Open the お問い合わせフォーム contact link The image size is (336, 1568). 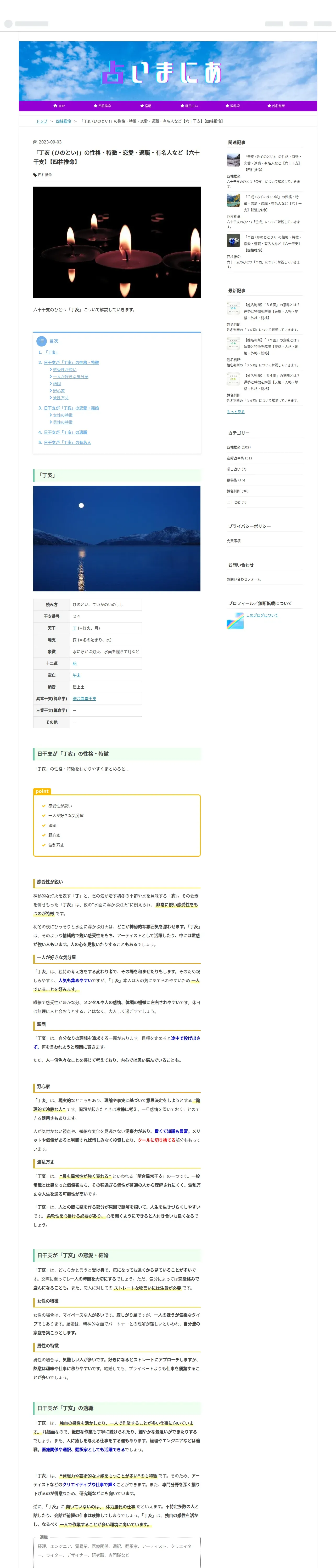pos(243,579)
